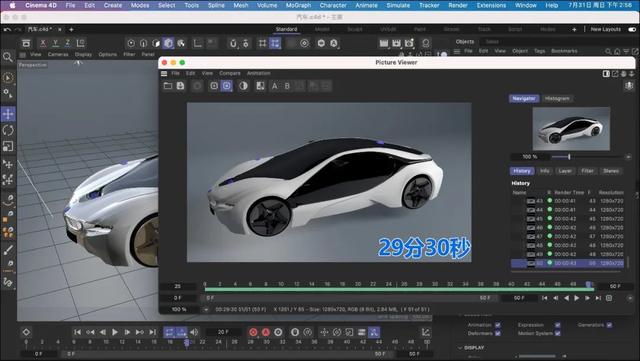Expand arrow at right of Picture Viewer playback controls

coord(629,298)
